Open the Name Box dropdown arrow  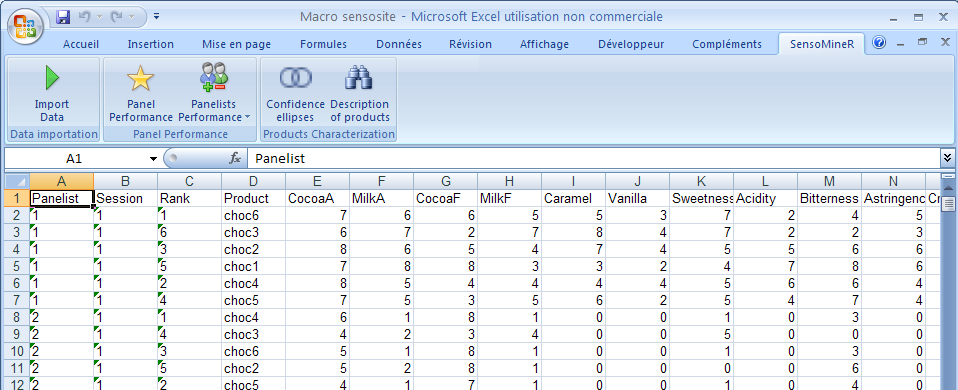[x=153, y=159]
